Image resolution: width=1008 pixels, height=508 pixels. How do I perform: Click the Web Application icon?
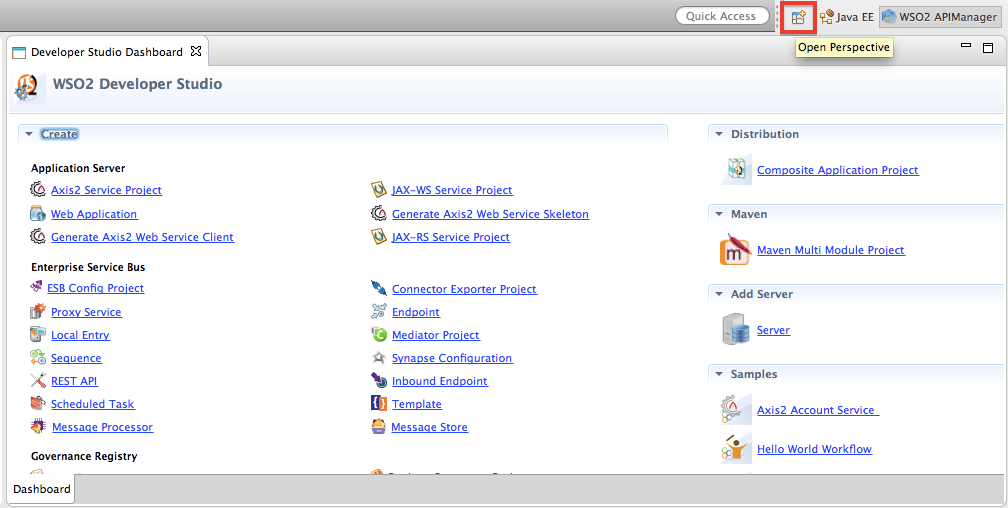pyautogui.click(x=38, y=213)
